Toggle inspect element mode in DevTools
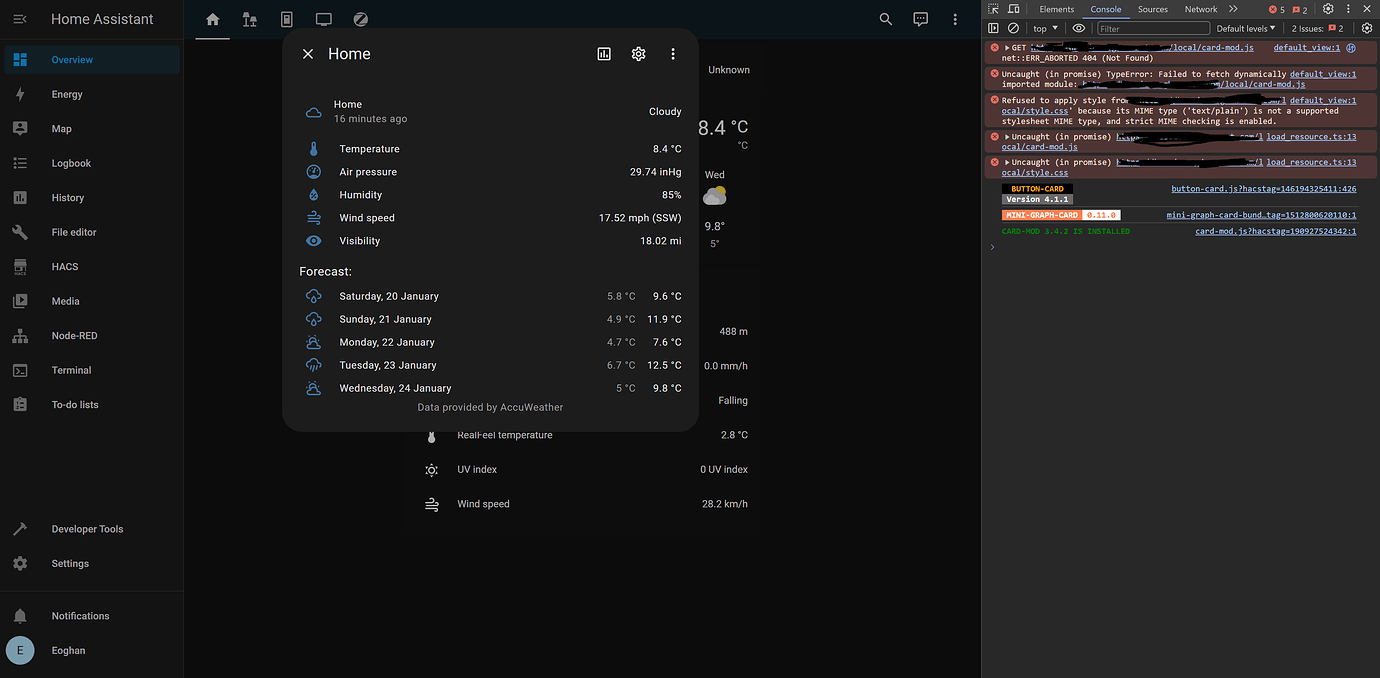 coord(992,9)
